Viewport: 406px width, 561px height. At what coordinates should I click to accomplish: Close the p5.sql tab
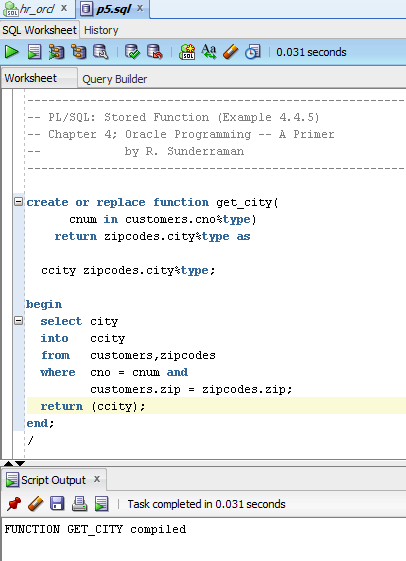click(x=140, y=8)
